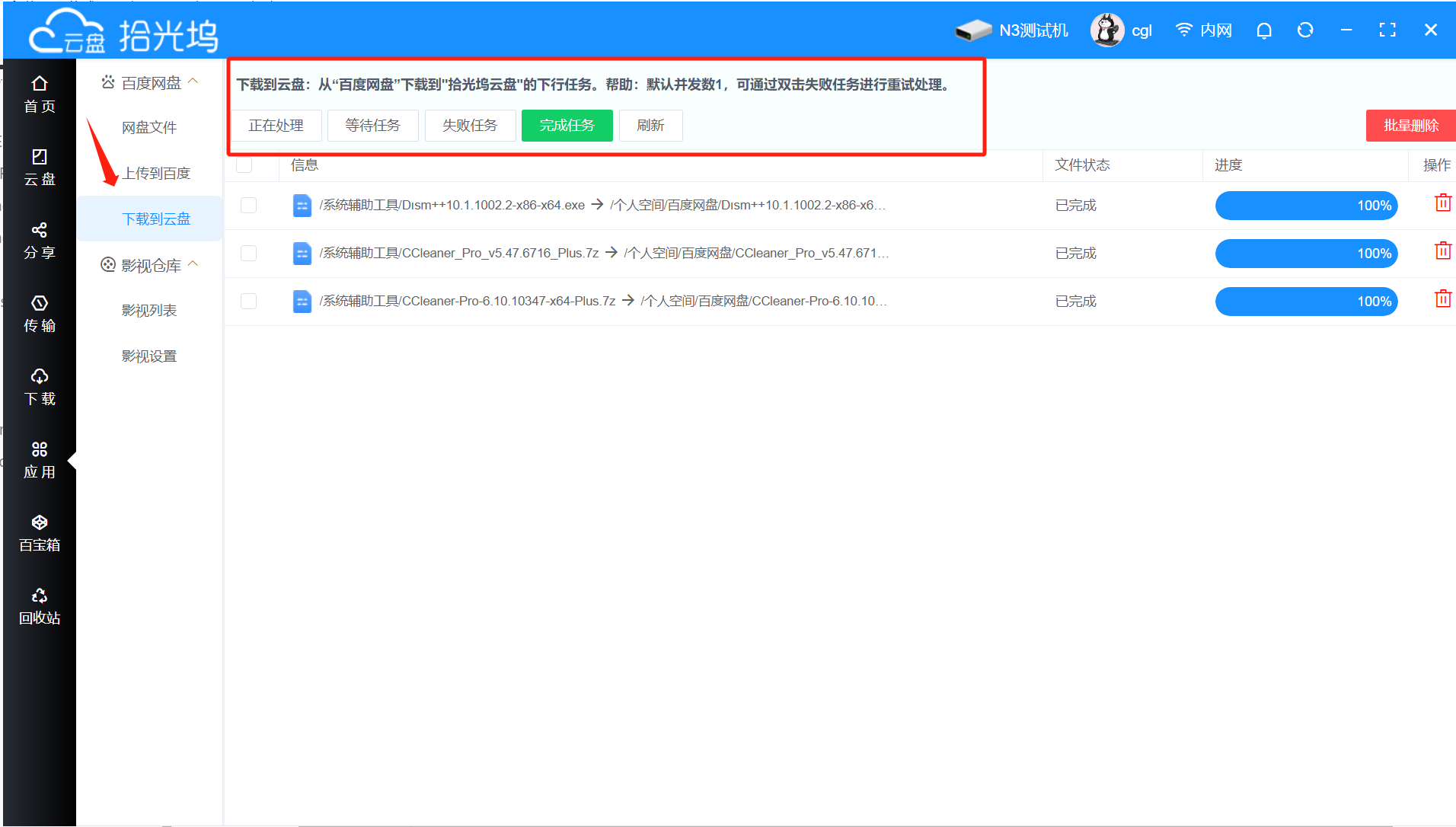1456x827 pixels.
Task: Select the 完成任务 tab
Action: point(567,126)
